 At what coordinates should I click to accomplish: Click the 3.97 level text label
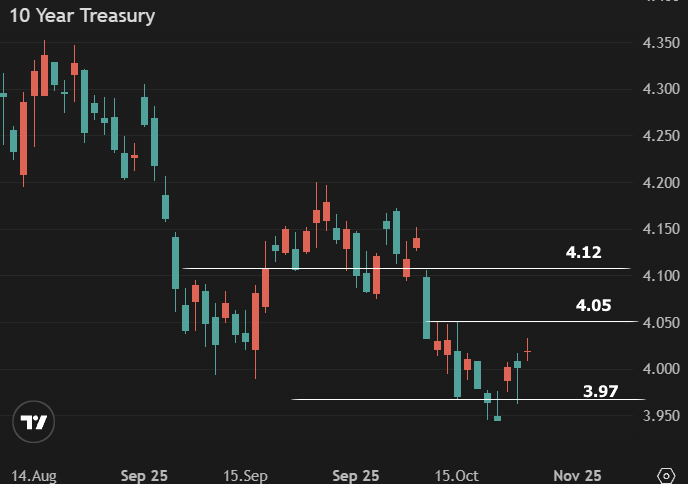click(x=601, y=390)
